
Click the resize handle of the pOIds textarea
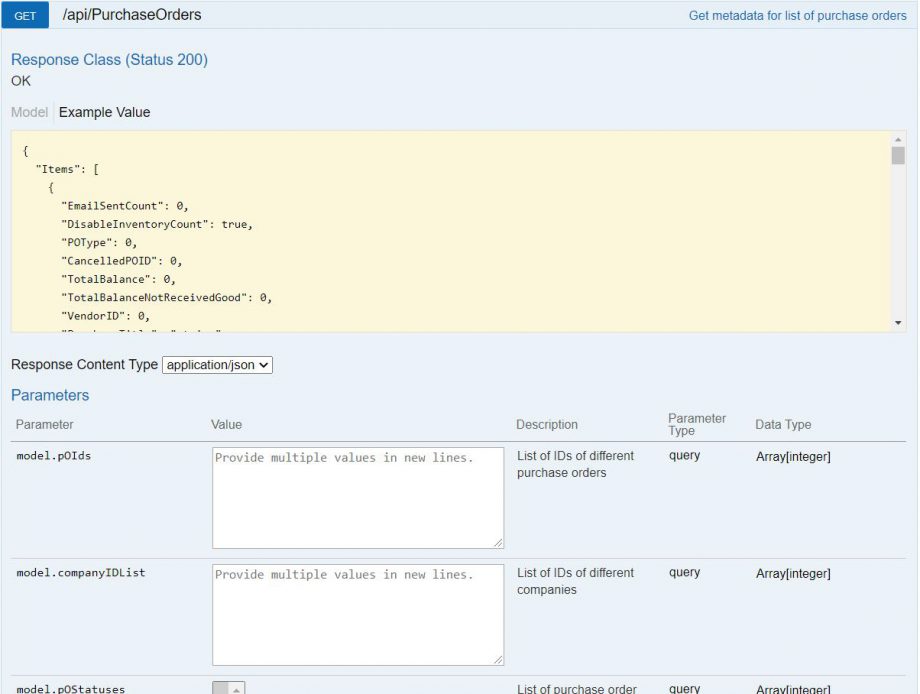[499, 542]
